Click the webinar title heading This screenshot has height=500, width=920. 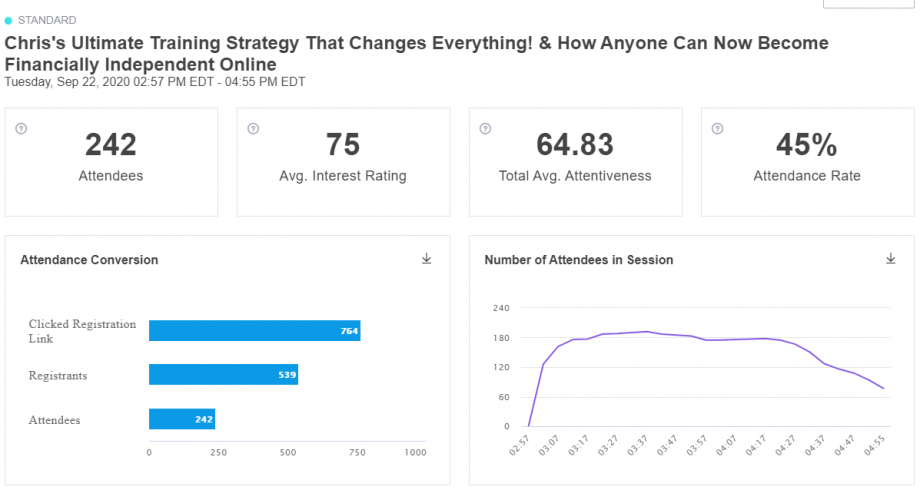[x=417, y=53]
